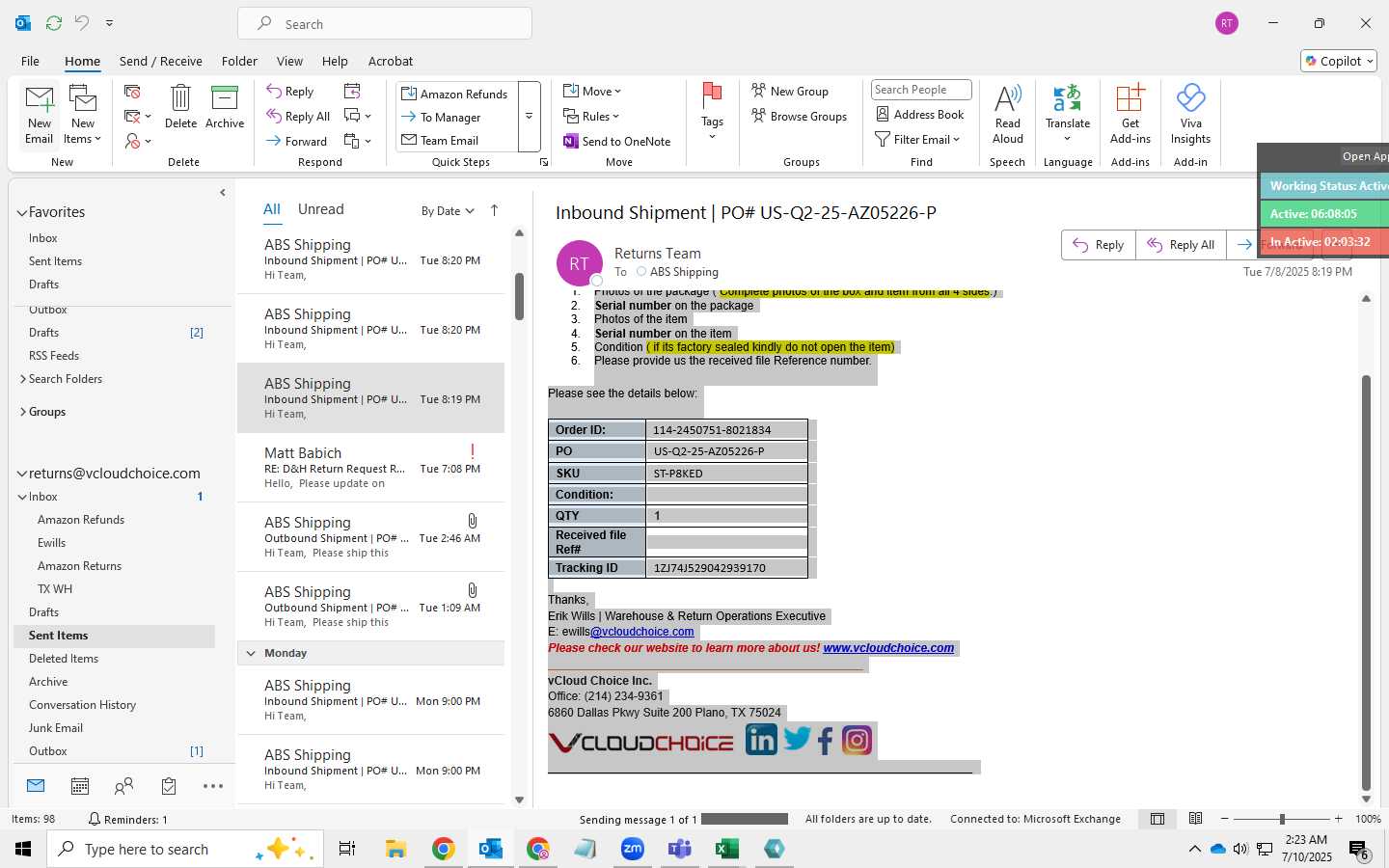Create a New Email
This screenshot has height=868, width=1389.
click(39, 114)
